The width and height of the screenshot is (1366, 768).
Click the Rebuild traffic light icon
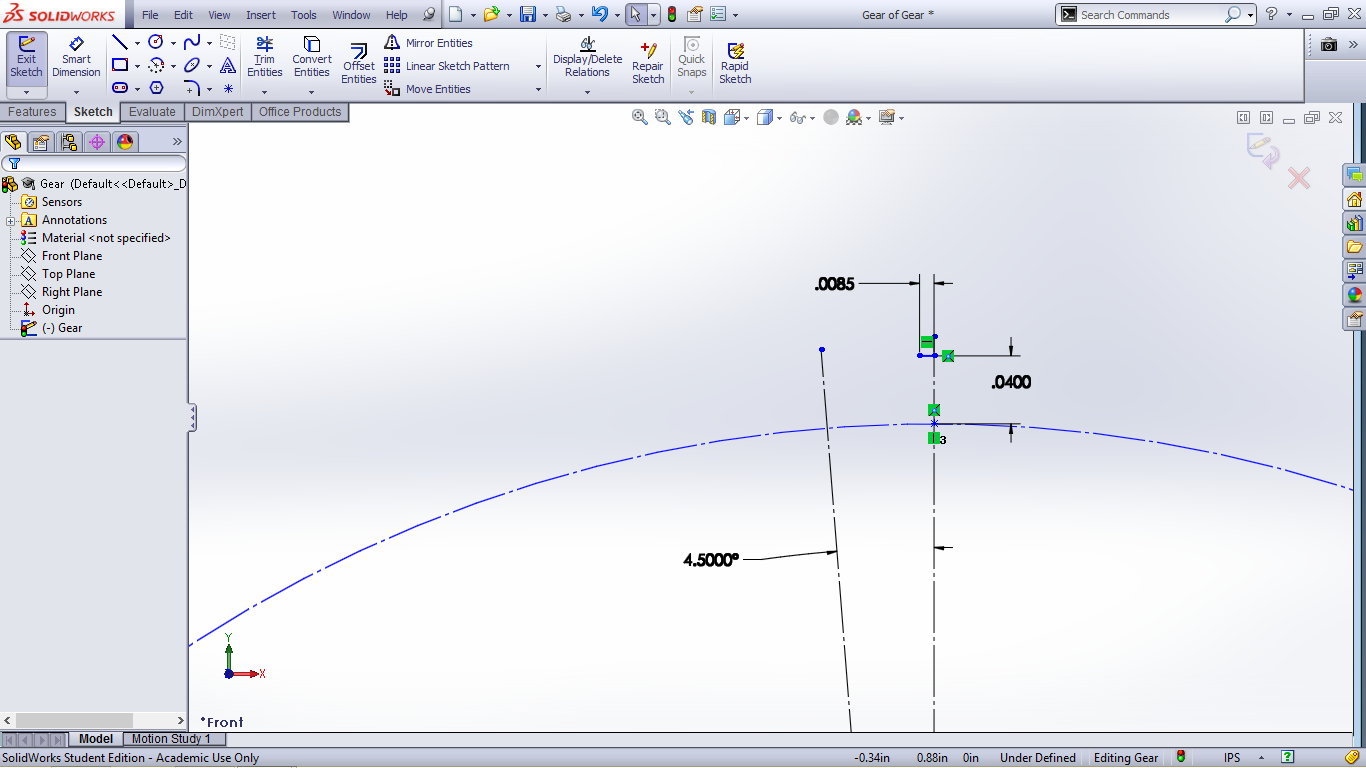[671, 15]
